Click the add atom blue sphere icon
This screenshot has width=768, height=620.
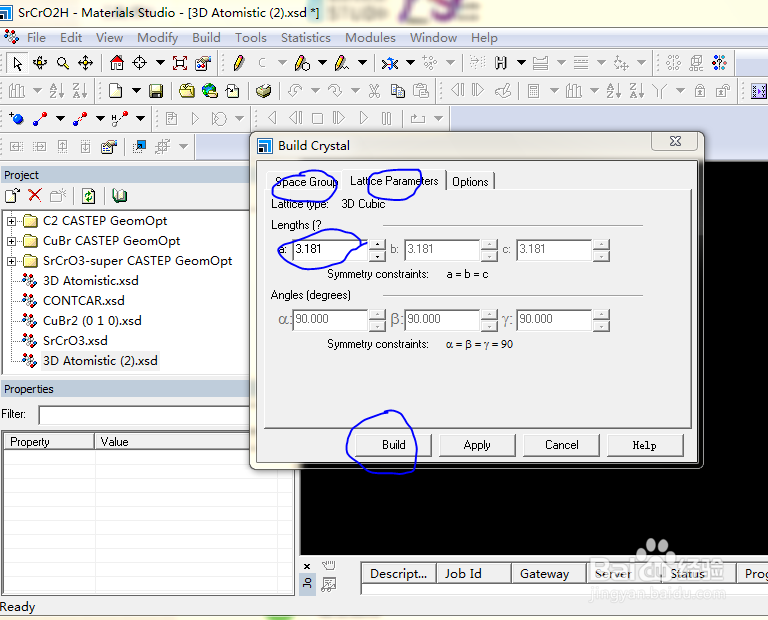pos(16,119)
